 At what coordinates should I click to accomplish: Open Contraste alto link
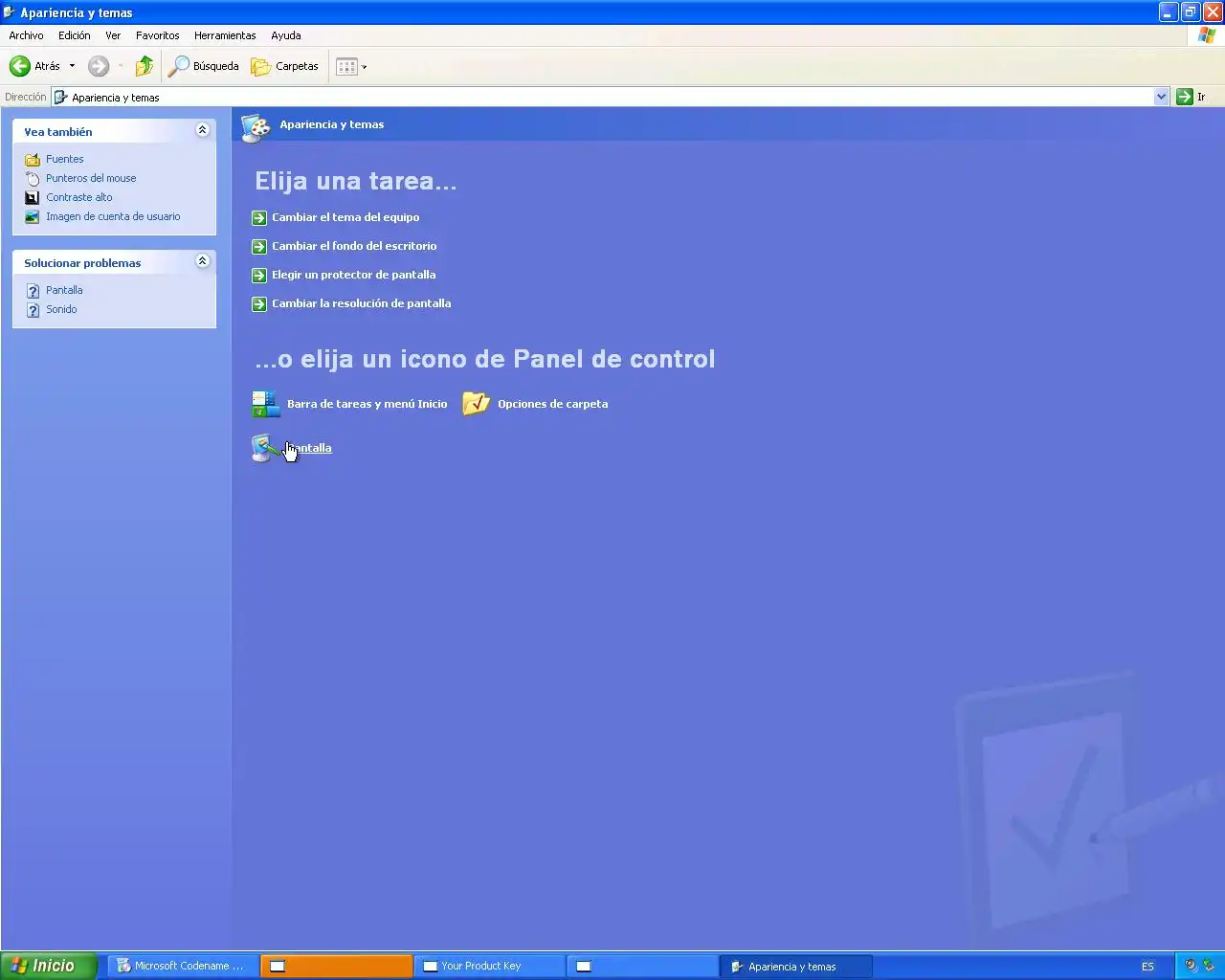pos(78,197)
